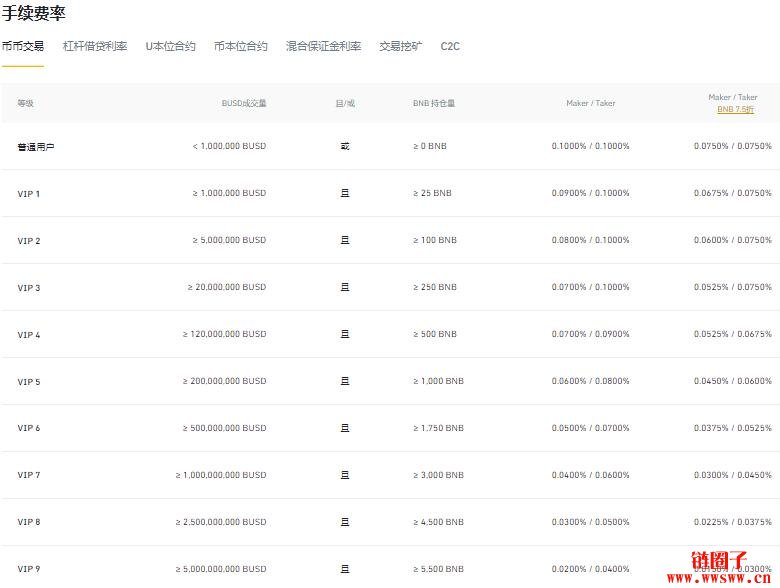780x588 pixels.
Task: Click the ≥ 5,000,000,000 BUSD cell
Action: coord(221,569)
